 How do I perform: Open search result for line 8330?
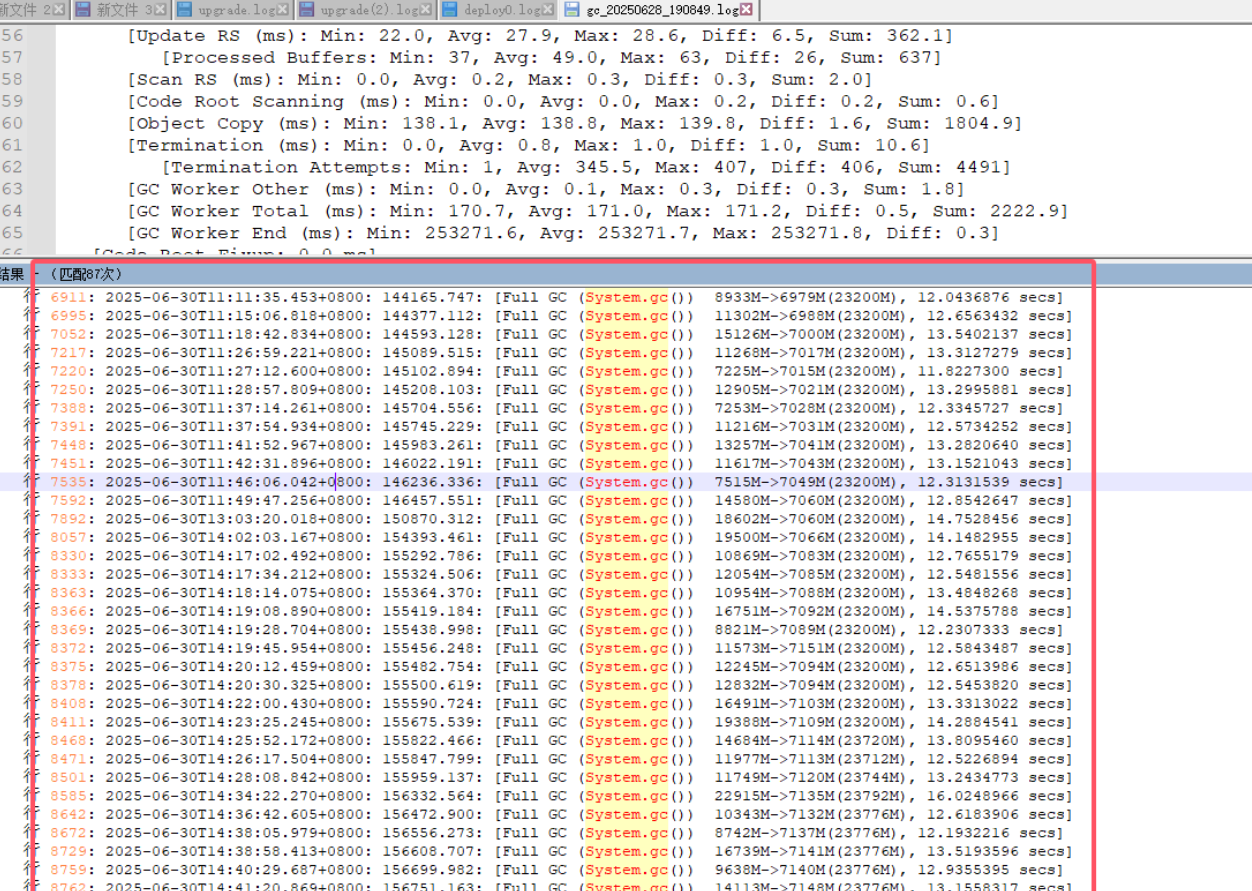click(561, 556)
